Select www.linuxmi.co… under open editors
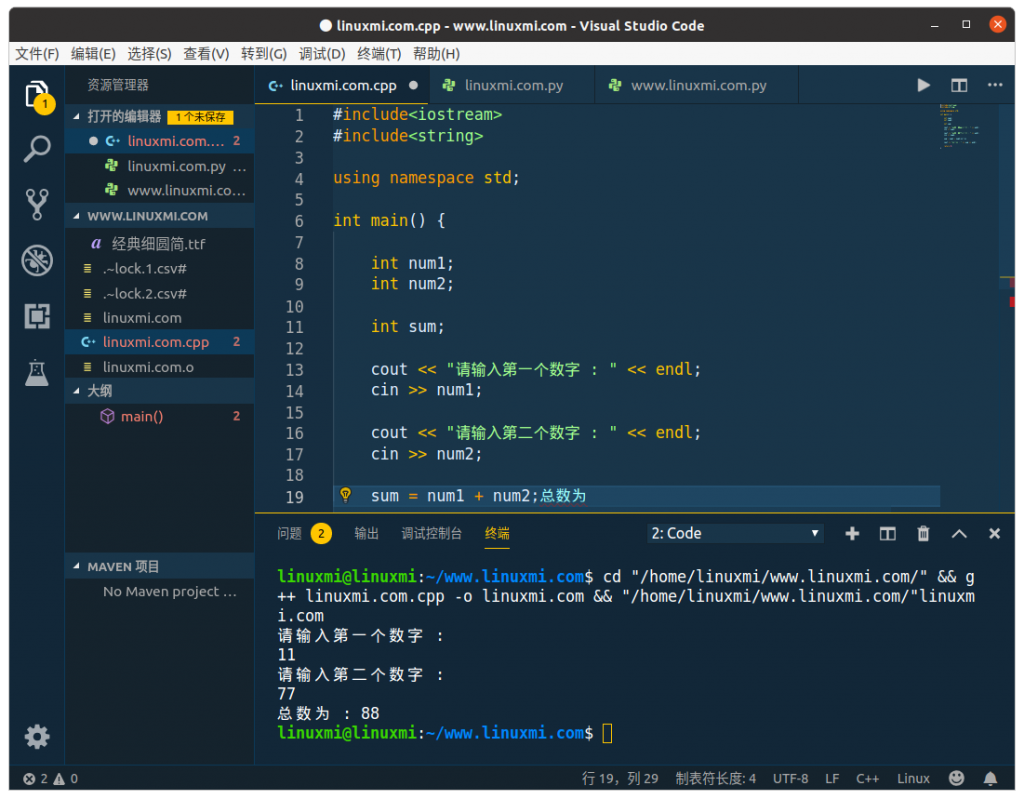 click(x=159, y=190)
